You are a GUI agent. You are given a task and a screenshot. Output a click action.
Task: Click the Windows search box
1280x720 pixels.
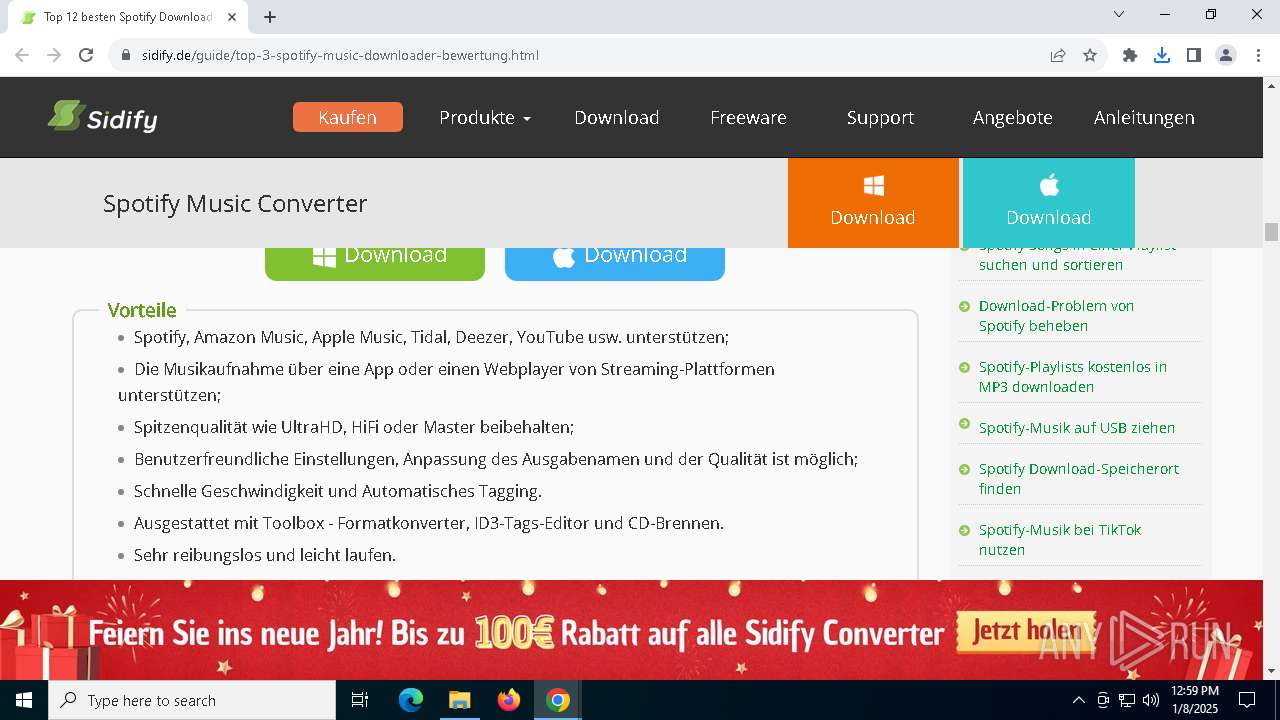point(192,700)
